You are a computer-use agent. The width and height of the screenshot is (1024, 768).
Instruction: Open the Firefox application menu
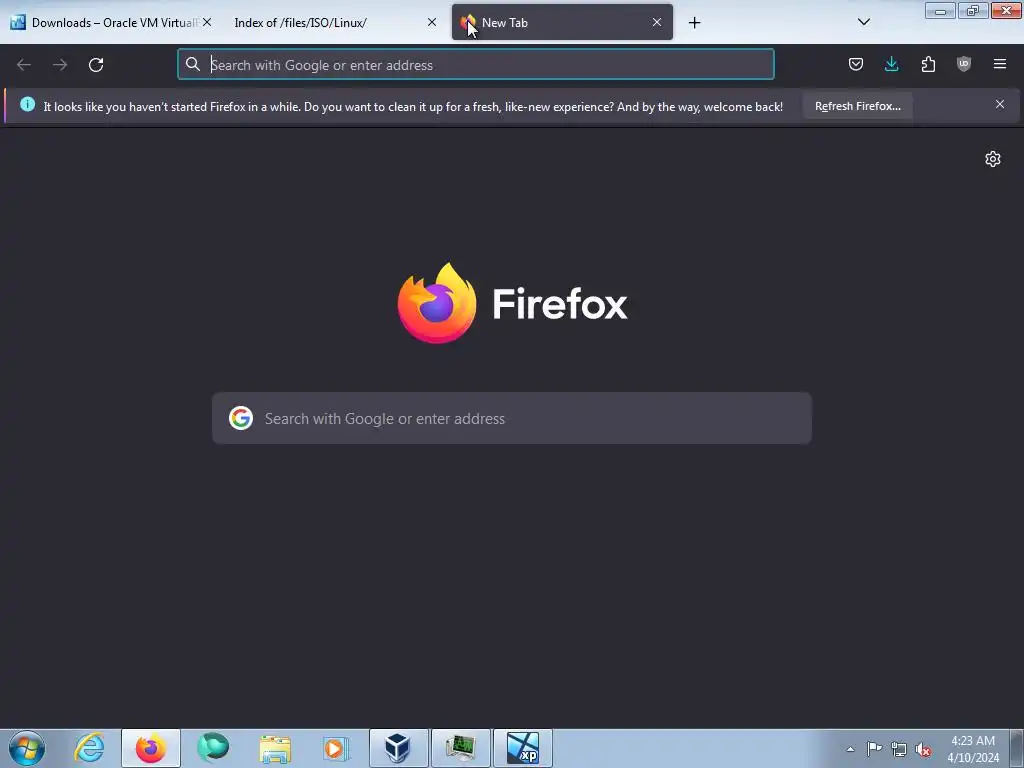coord(1000,64)
